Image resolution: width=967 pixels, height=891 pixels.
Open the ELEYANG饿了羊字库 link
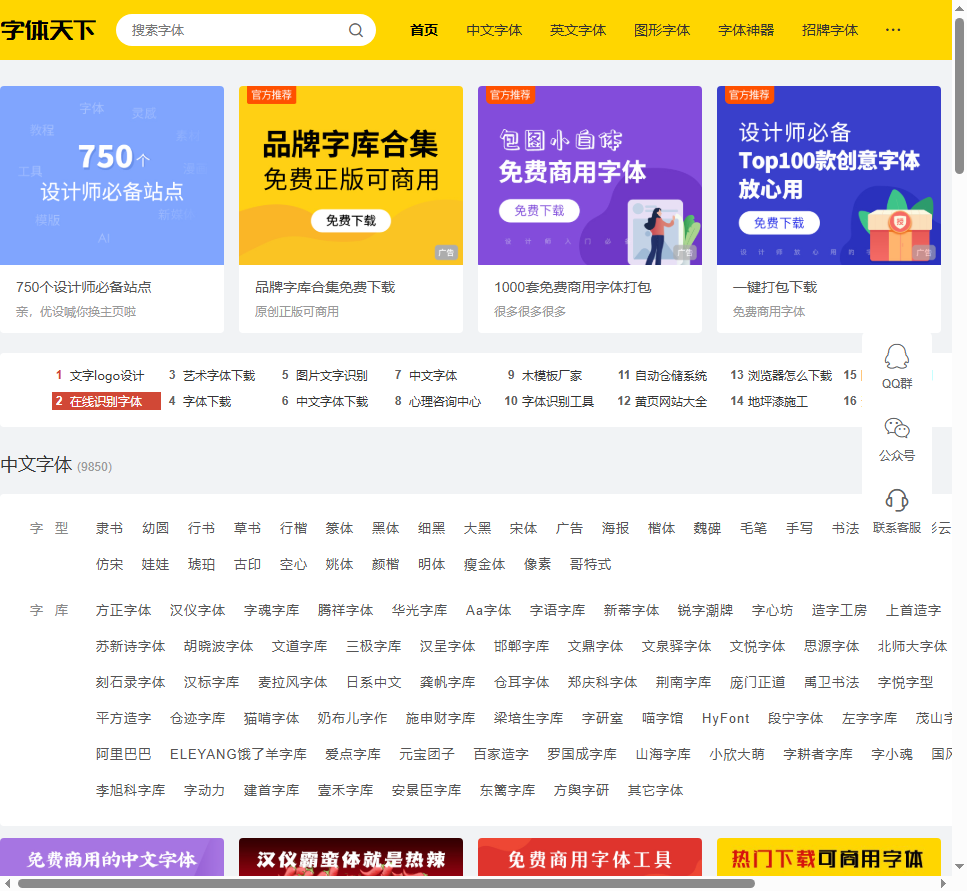(x=238, y=754)
